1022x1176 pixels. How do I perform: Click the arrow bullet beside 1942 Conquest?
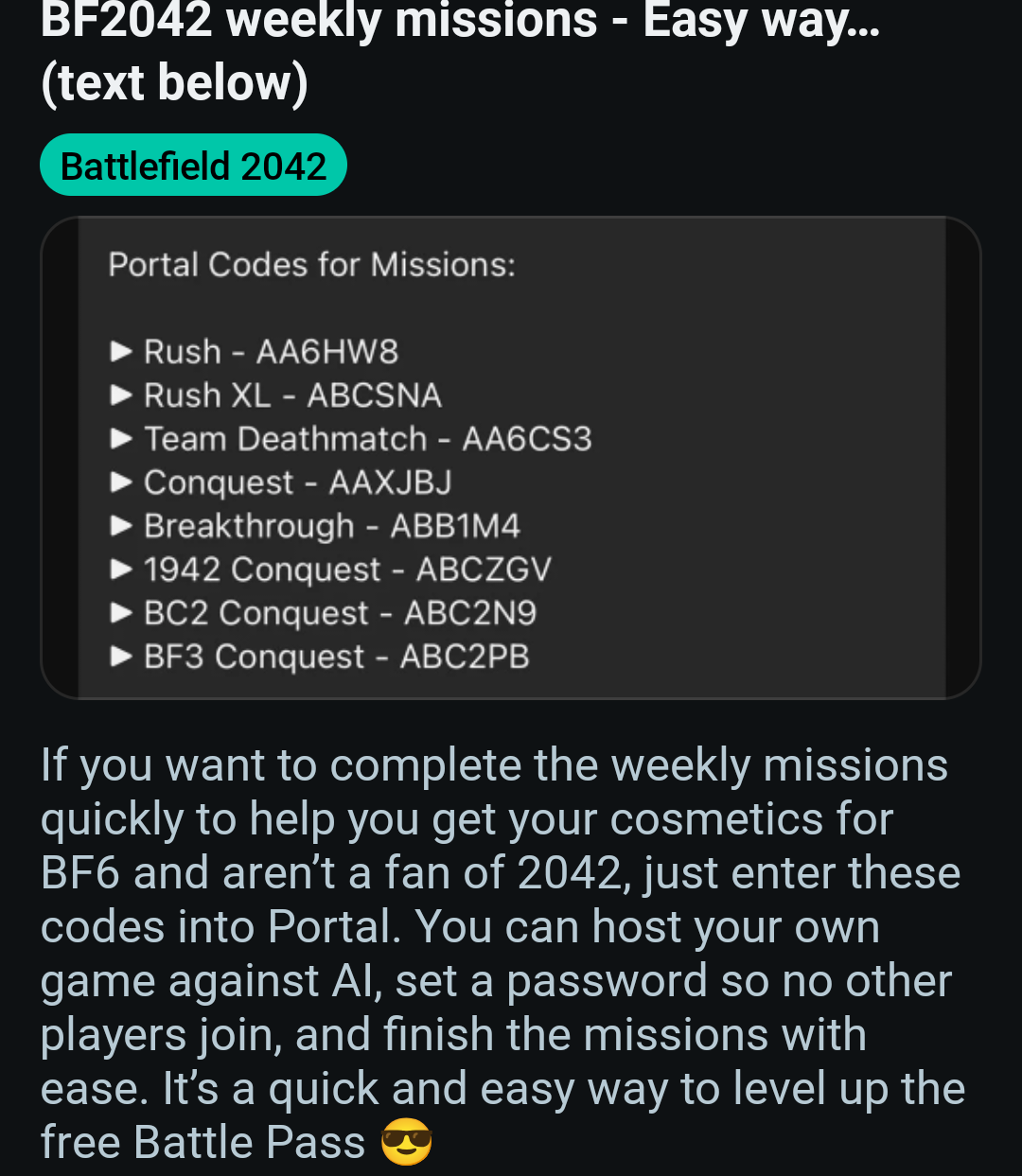(121, 570)
